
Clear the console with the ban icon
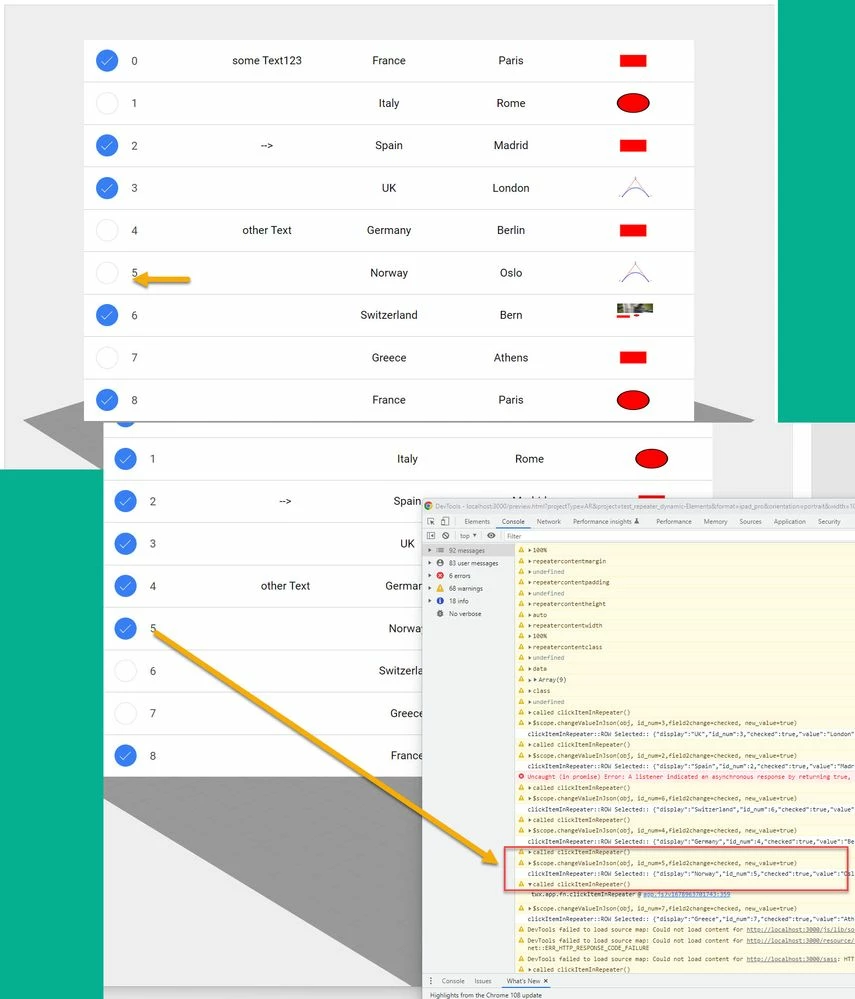coord(446,536)
